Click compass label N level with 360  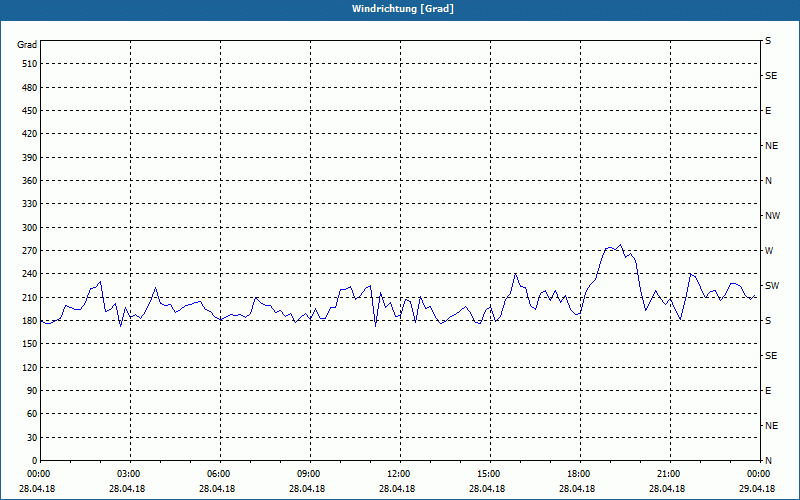(768, 181)
